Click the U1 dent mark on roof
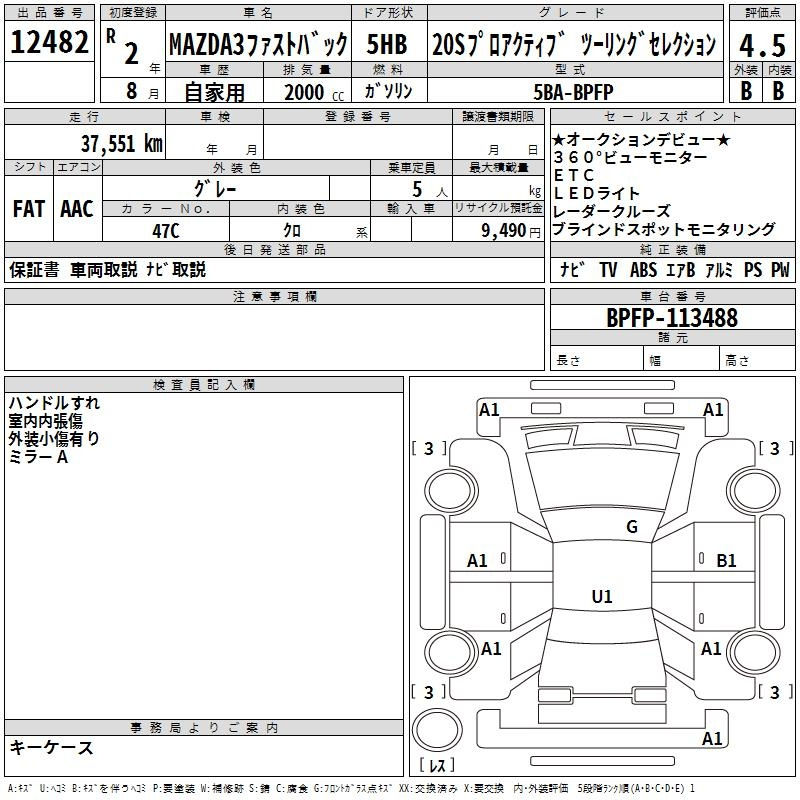This screenshot has width=800, height=800. click(601, 597)
